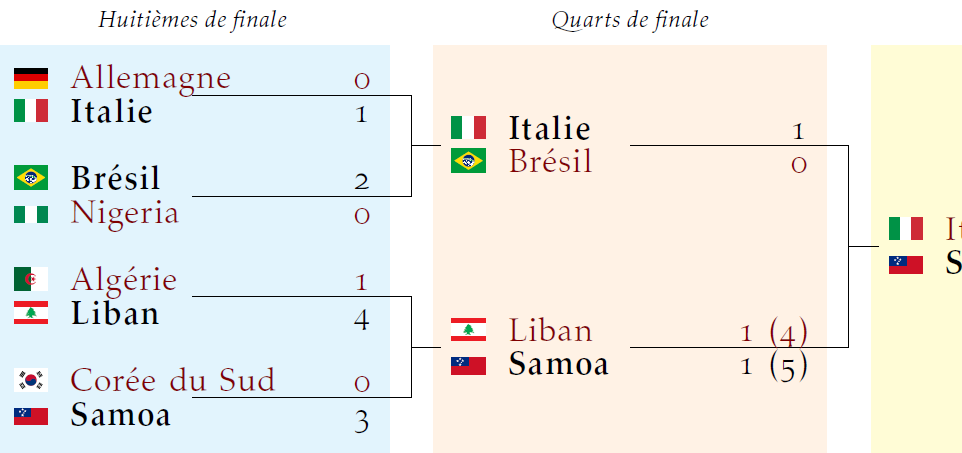Click the German flag next to Allemagne

(x=31, y=78)
